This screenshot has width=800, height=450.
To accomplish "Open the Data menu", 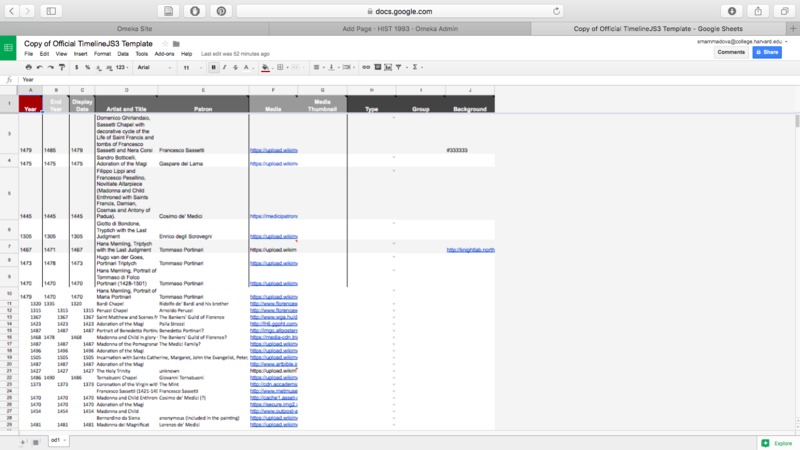I will point(123,54).
